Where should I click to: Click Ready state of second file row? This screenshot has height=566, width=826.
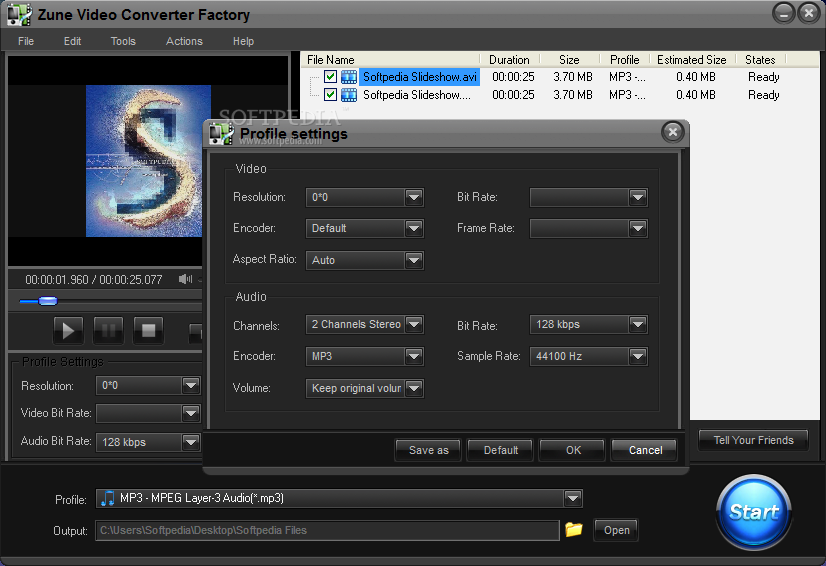tap(763, 95)
